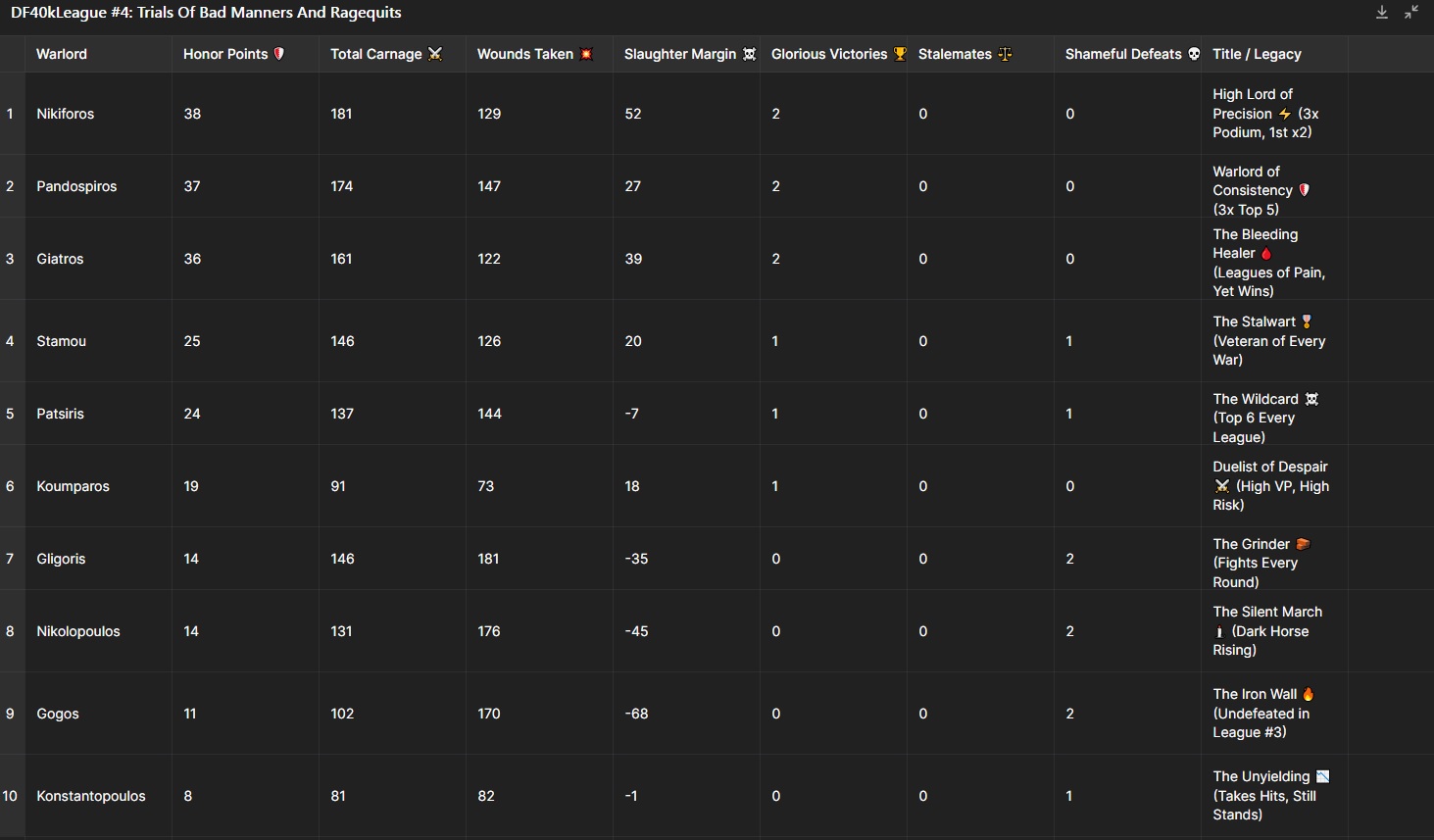Click the panel title DF40kLeague #4
This screenshot has height=840, width=1434.
click(x=206, y=13)
